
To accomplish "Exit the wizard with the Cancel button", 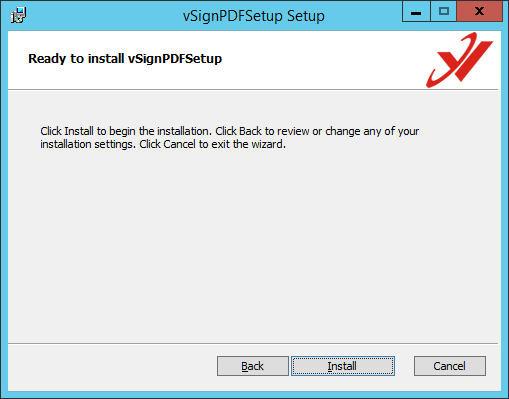I will [450, 366].
